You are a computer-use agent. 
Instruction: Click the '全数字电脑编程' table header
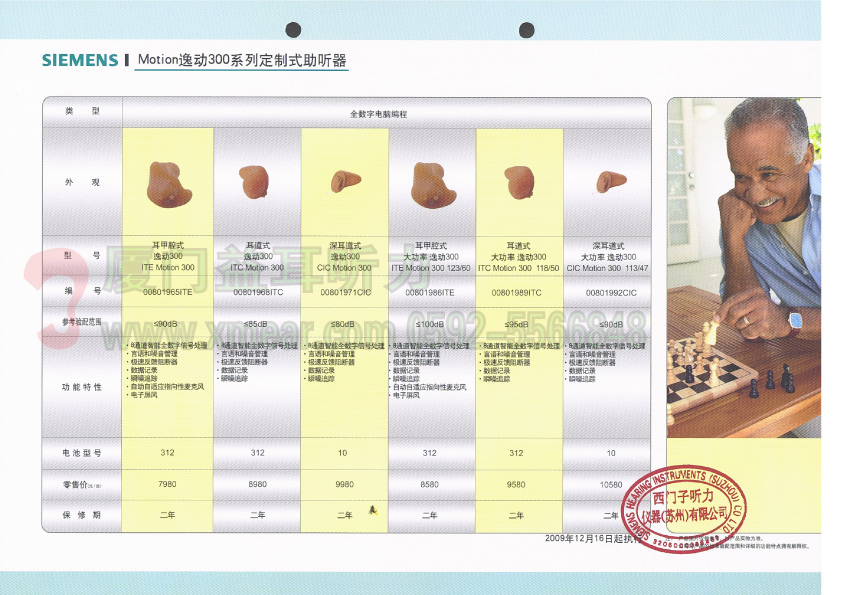click(x=378, y=114)
